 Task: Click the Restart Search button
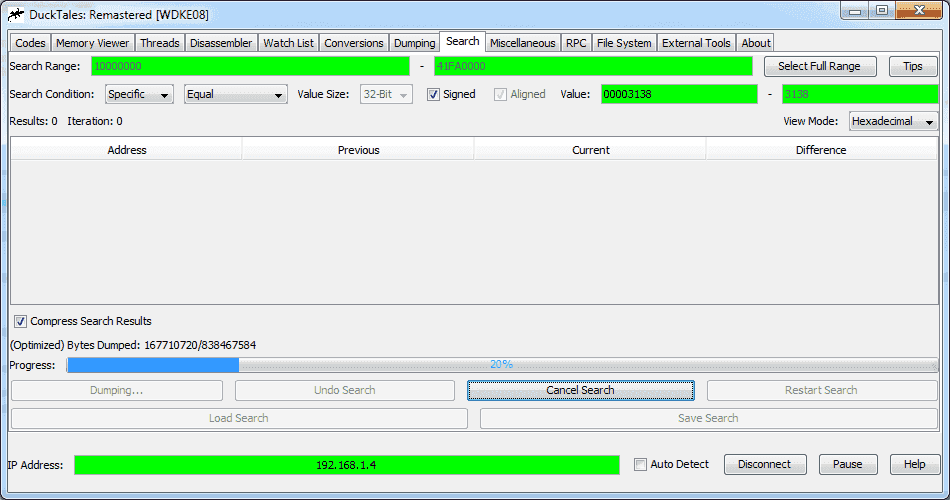[822, 390]
